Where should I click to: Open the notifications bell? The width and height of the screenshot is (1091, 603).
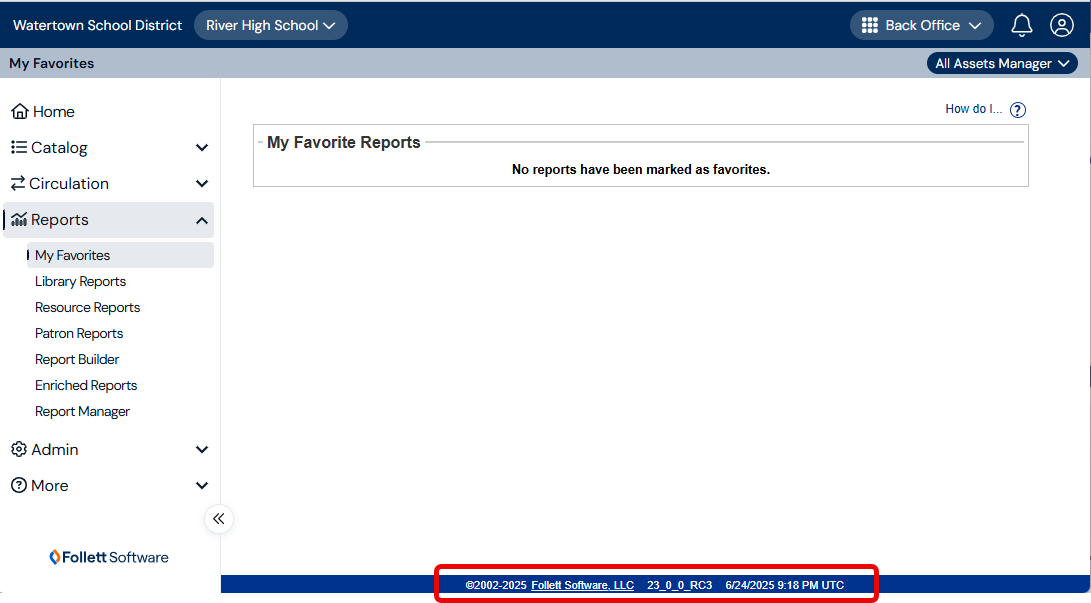[x=1021, y=24]
